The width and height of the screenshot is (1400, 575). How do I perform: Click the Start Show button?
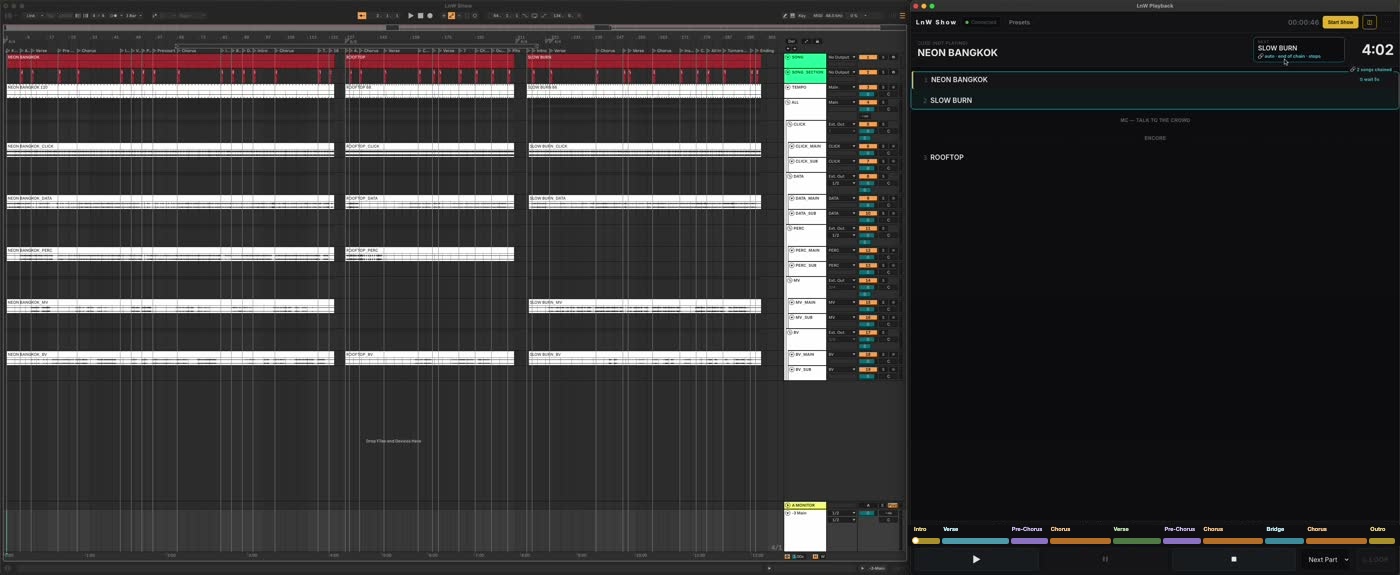[x=1340, y=22]
